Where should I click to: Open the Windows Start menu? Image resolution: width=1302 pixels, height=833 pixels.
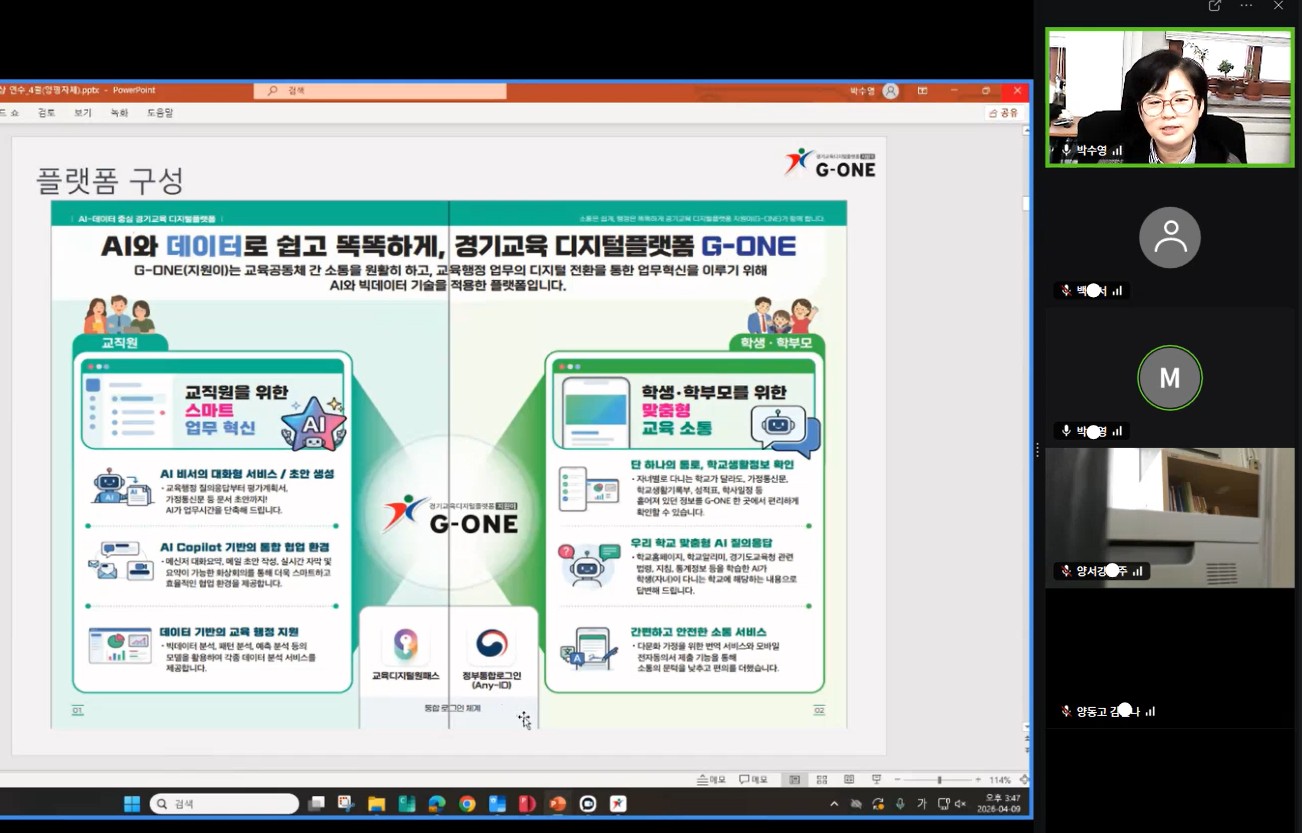132,804
